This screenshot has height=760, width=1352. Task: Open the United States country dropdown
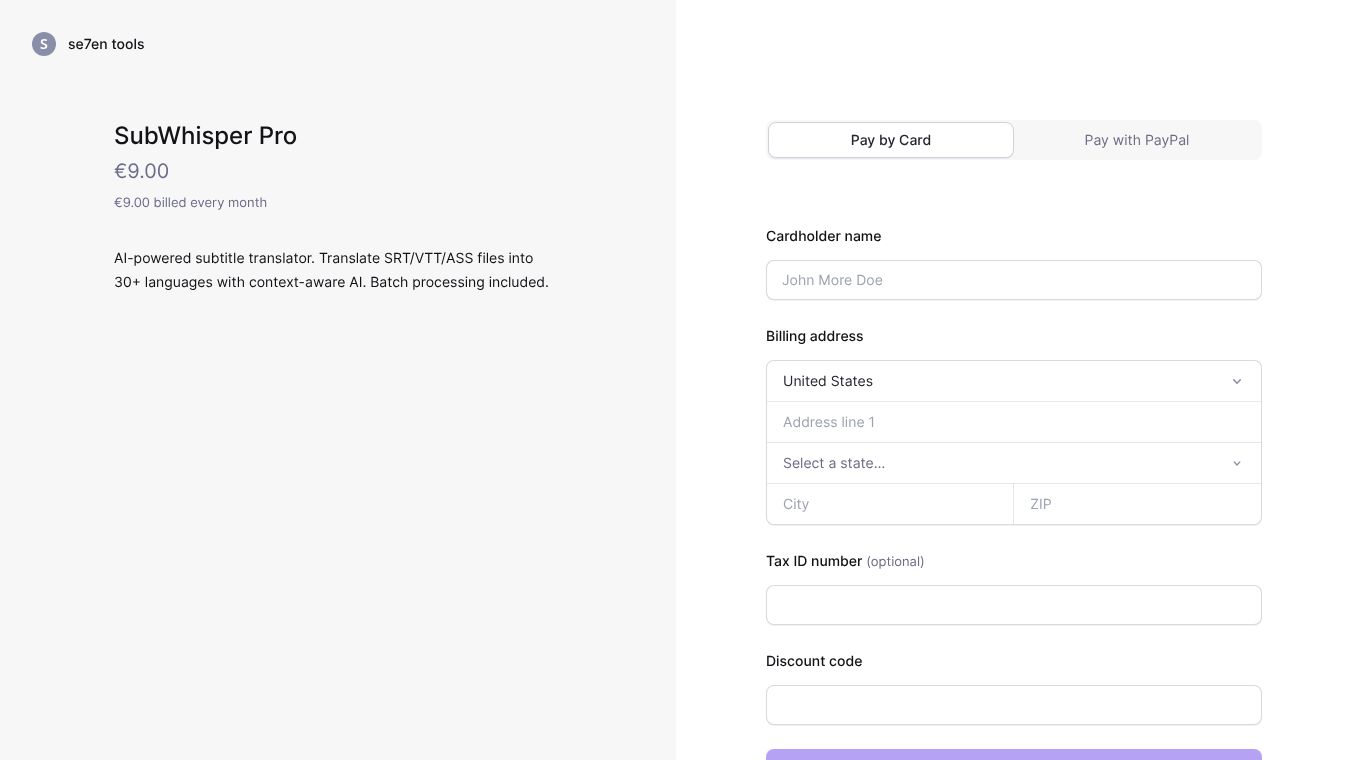point(1000,381)
